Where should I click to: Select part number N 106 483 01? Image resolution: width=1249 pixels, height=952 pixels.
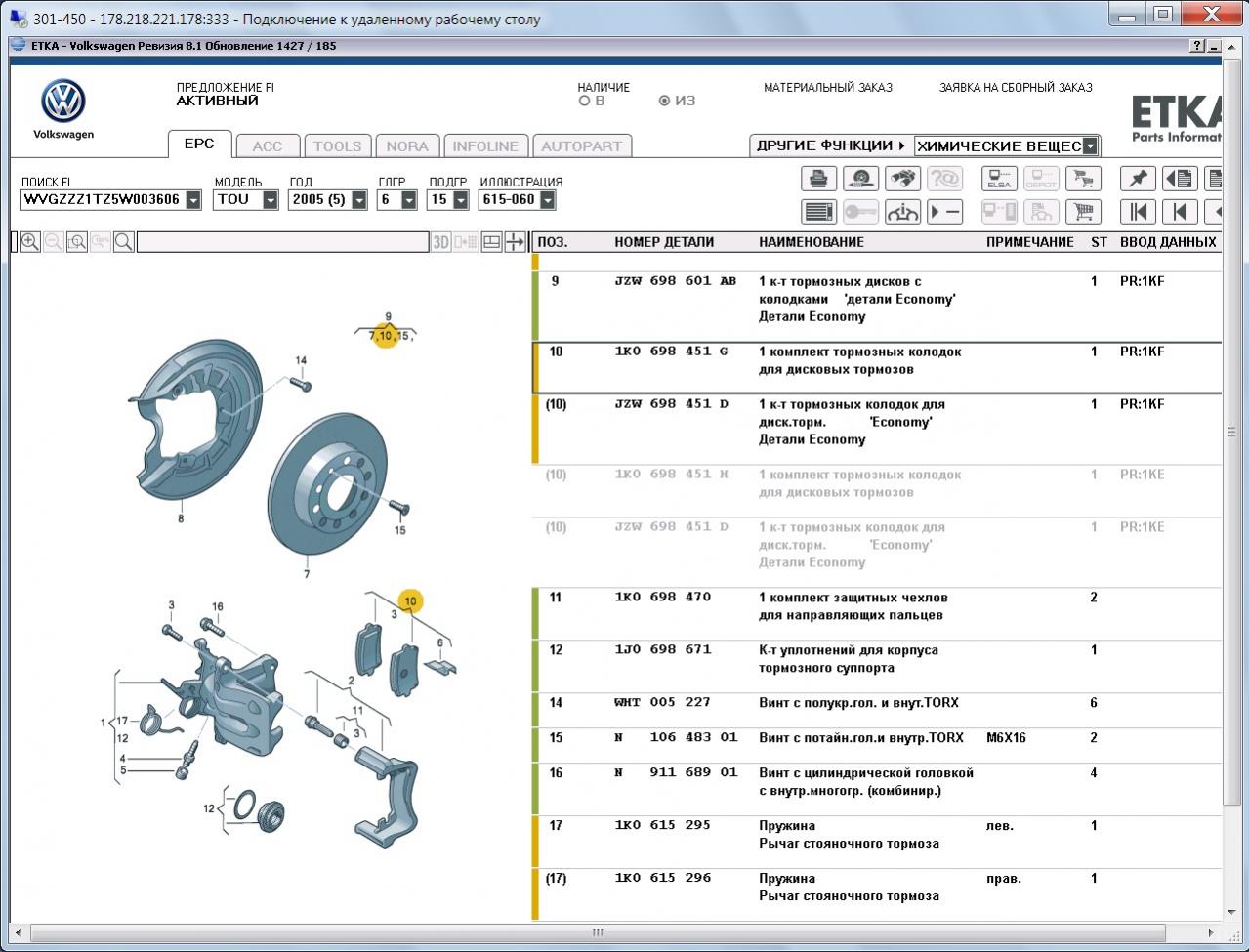tap(676, 738)
